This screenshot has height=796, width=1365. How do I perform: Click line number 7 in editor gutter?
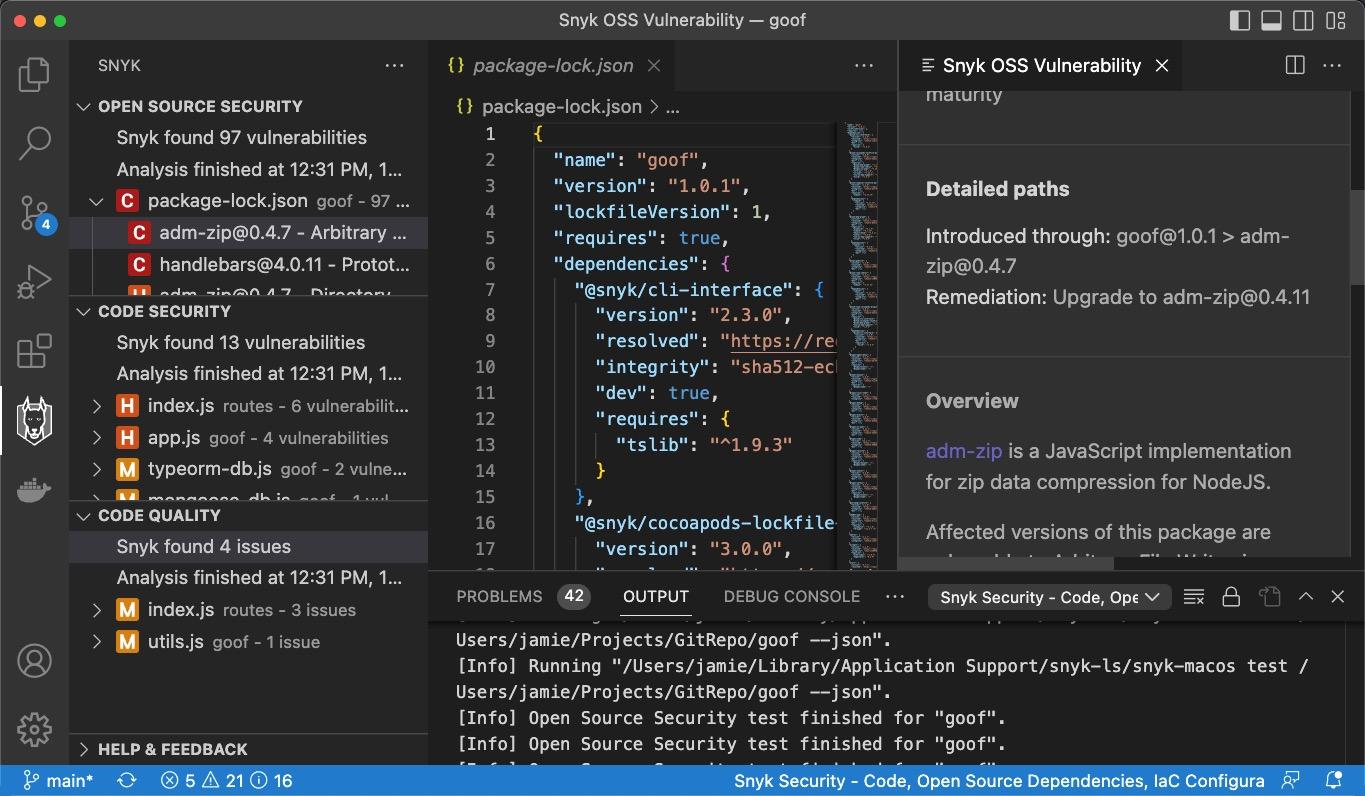click(x=490, y=290)
